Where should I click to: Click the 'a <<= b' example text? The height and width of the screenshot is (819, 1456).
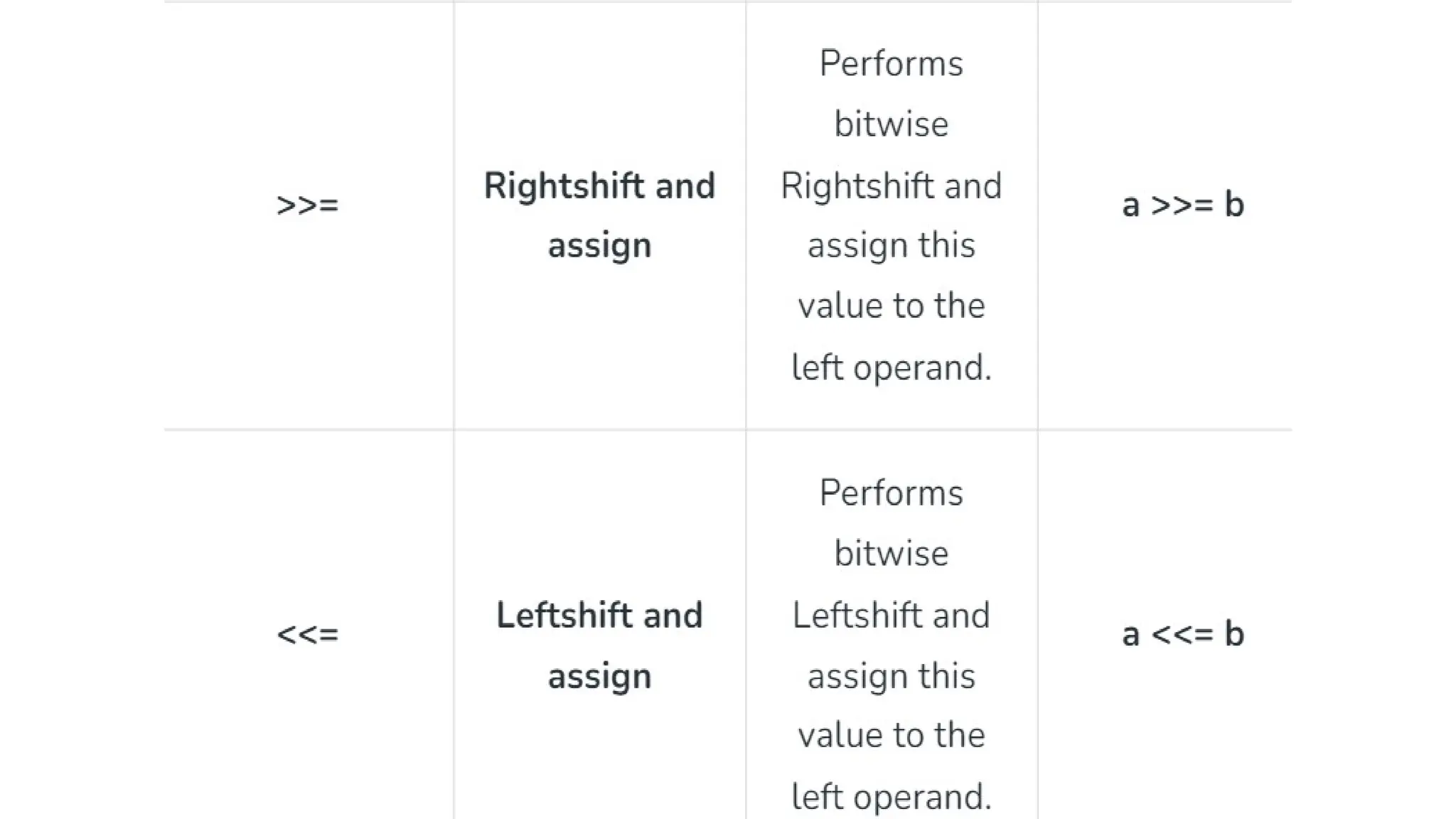[1182, 634]
